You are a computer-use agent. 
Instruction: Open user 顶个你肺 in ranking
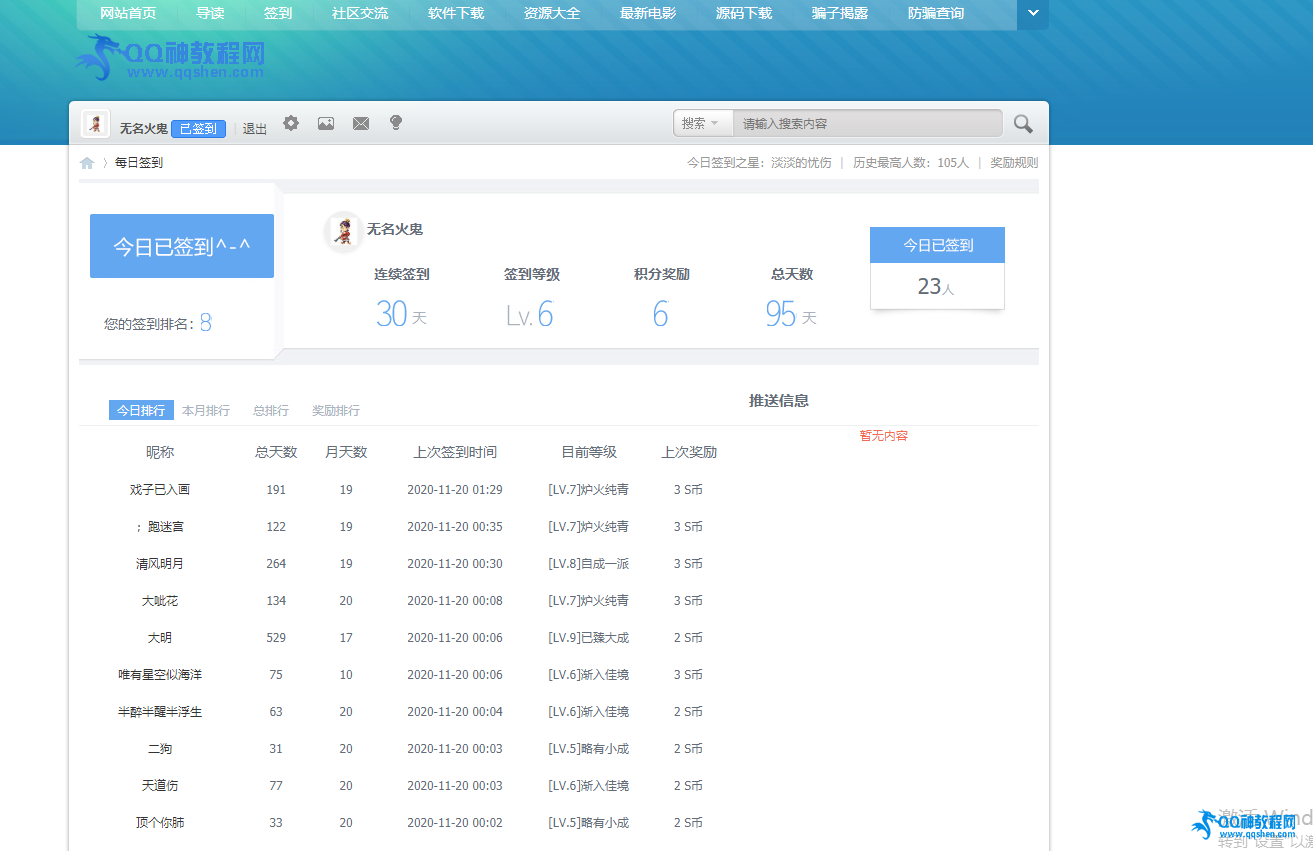(x=160, y=823)
